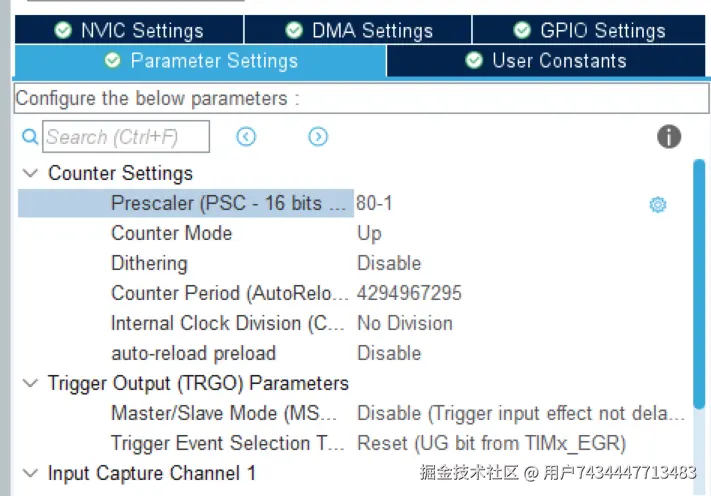Click the Search (Ctrl+F) input field
This screenshot has height=496, width=711.
point(126,137)
